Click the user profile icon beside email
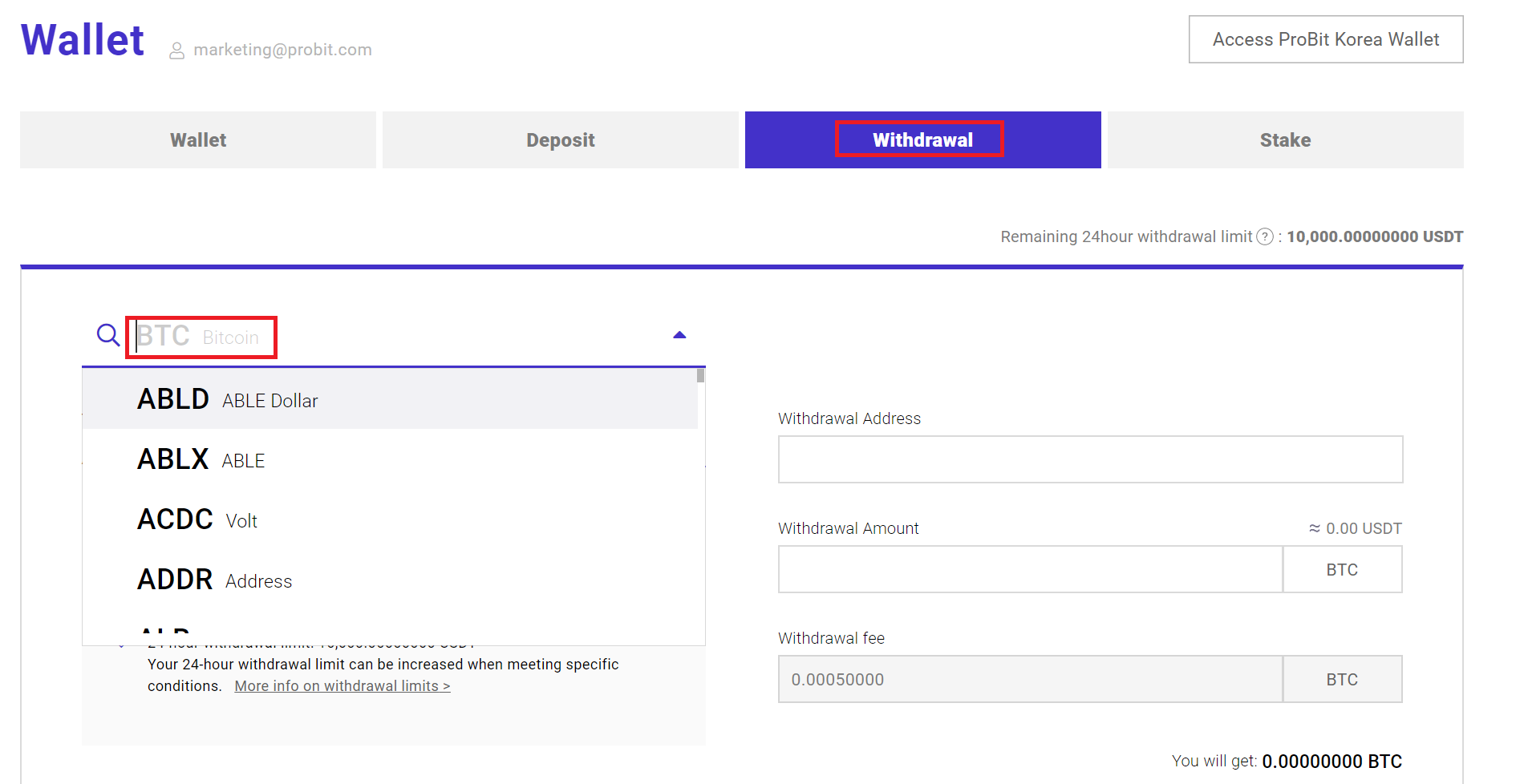 (177, 51)
